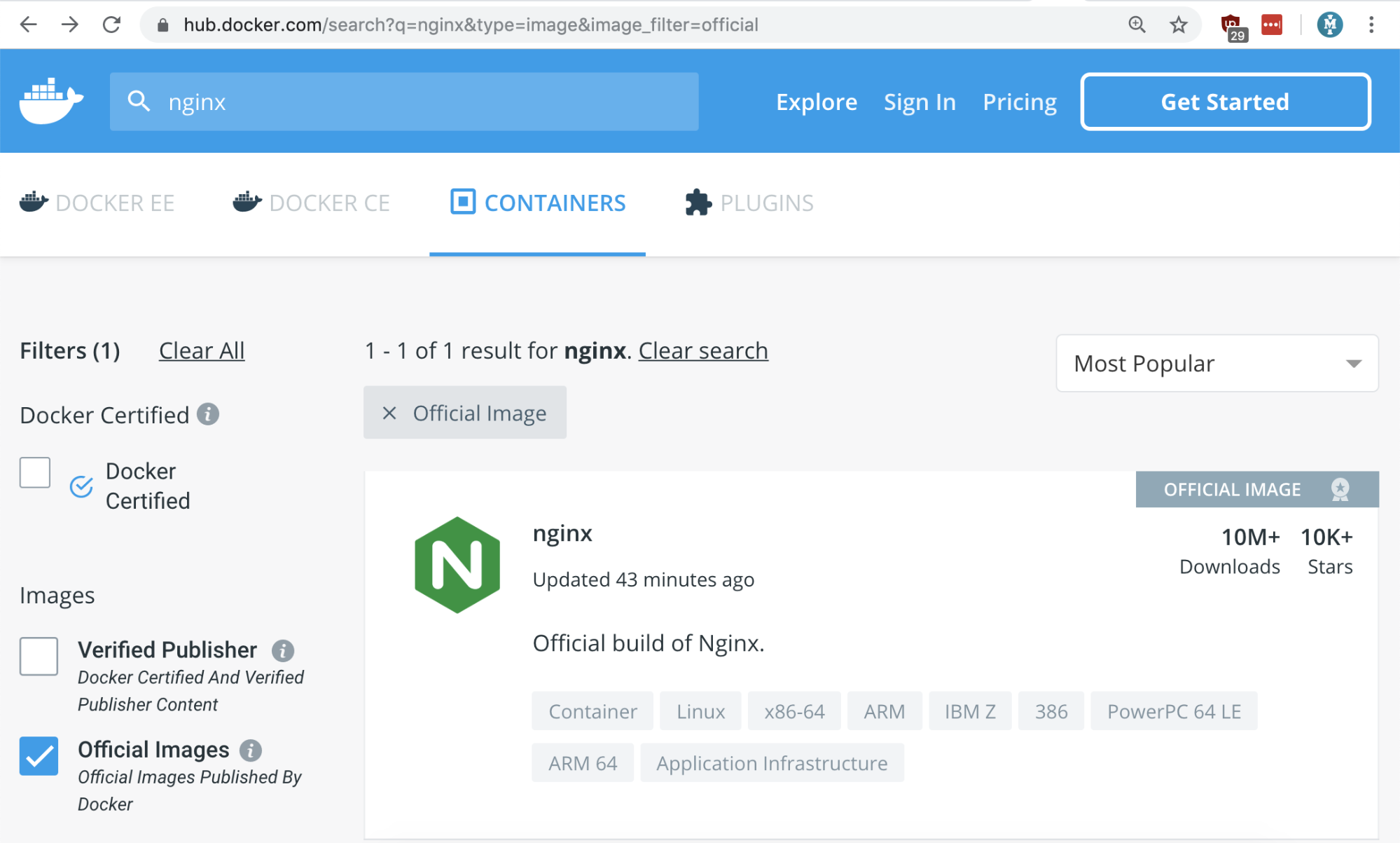
Task: Click the zoom magnifier icon in address bar
Action: (1137, 25)
